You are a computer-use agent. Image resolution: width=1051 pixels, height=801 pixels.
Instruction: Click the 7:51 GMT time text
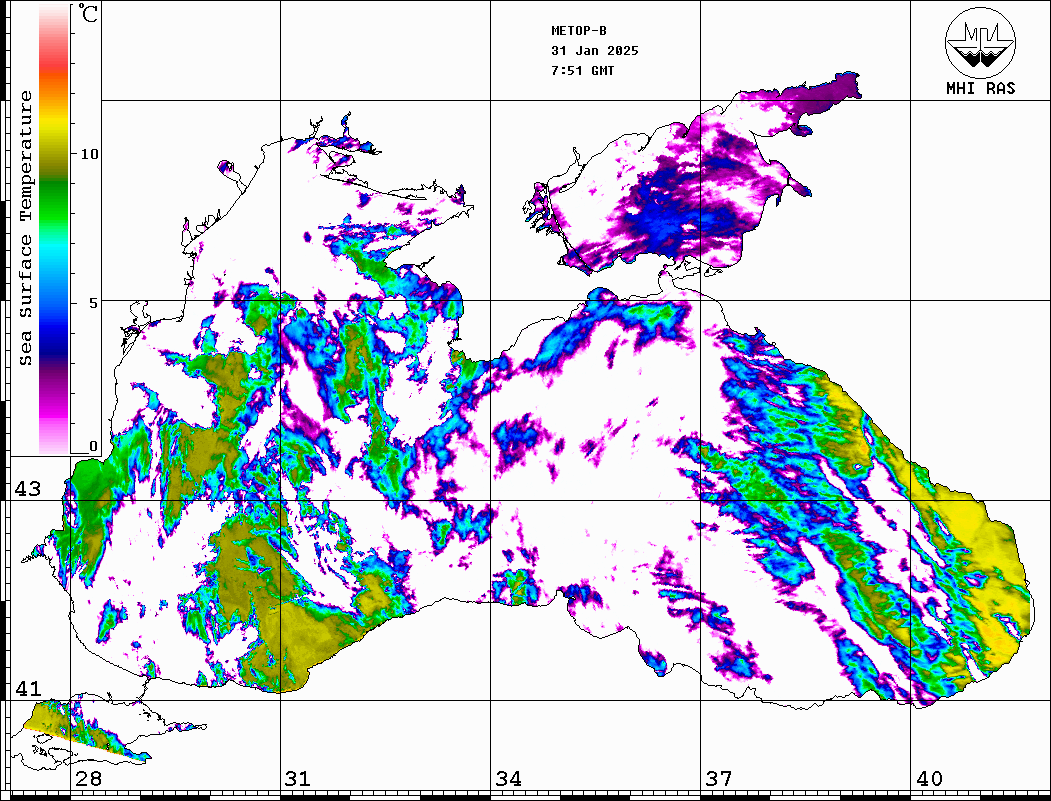tap(582, 71)
